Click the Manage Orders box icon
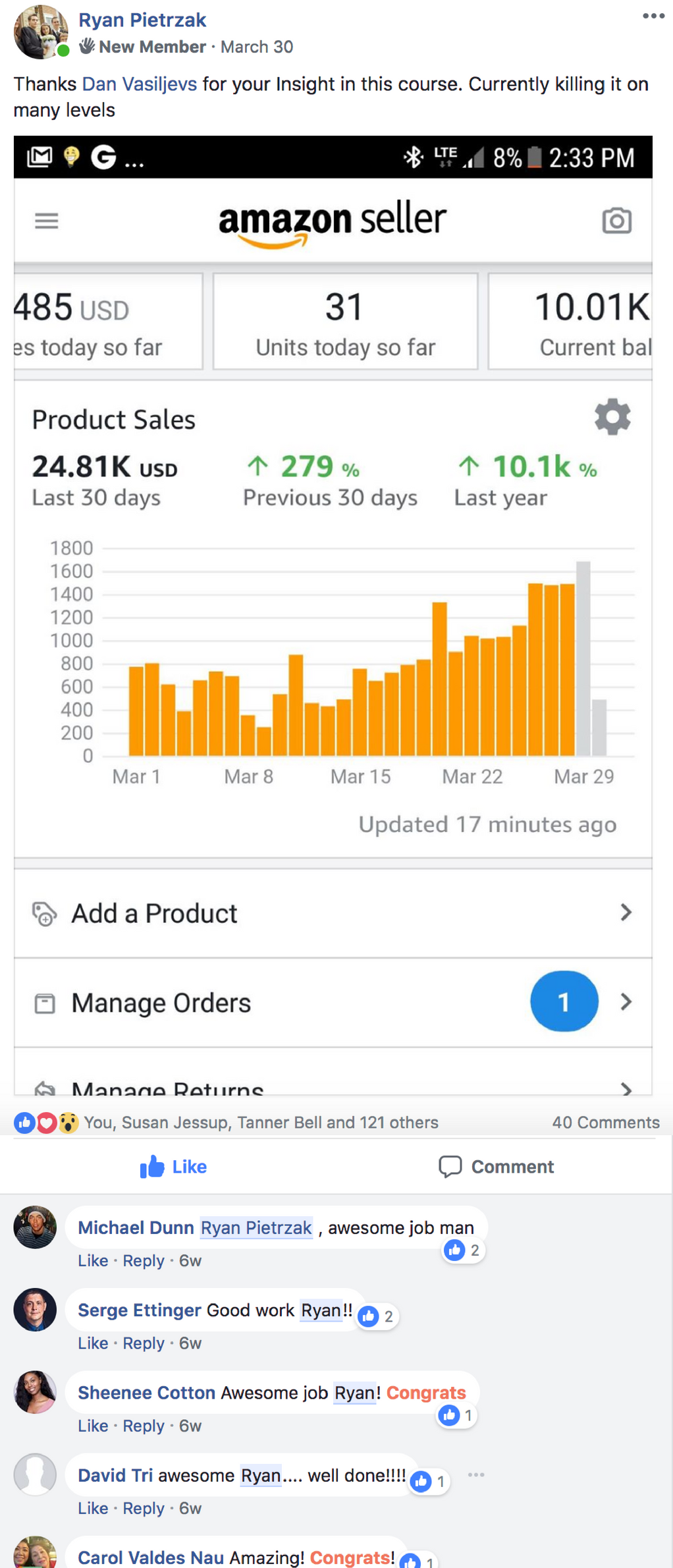The height and width of the screenshot is (1568, 673). pos(44,1003)
